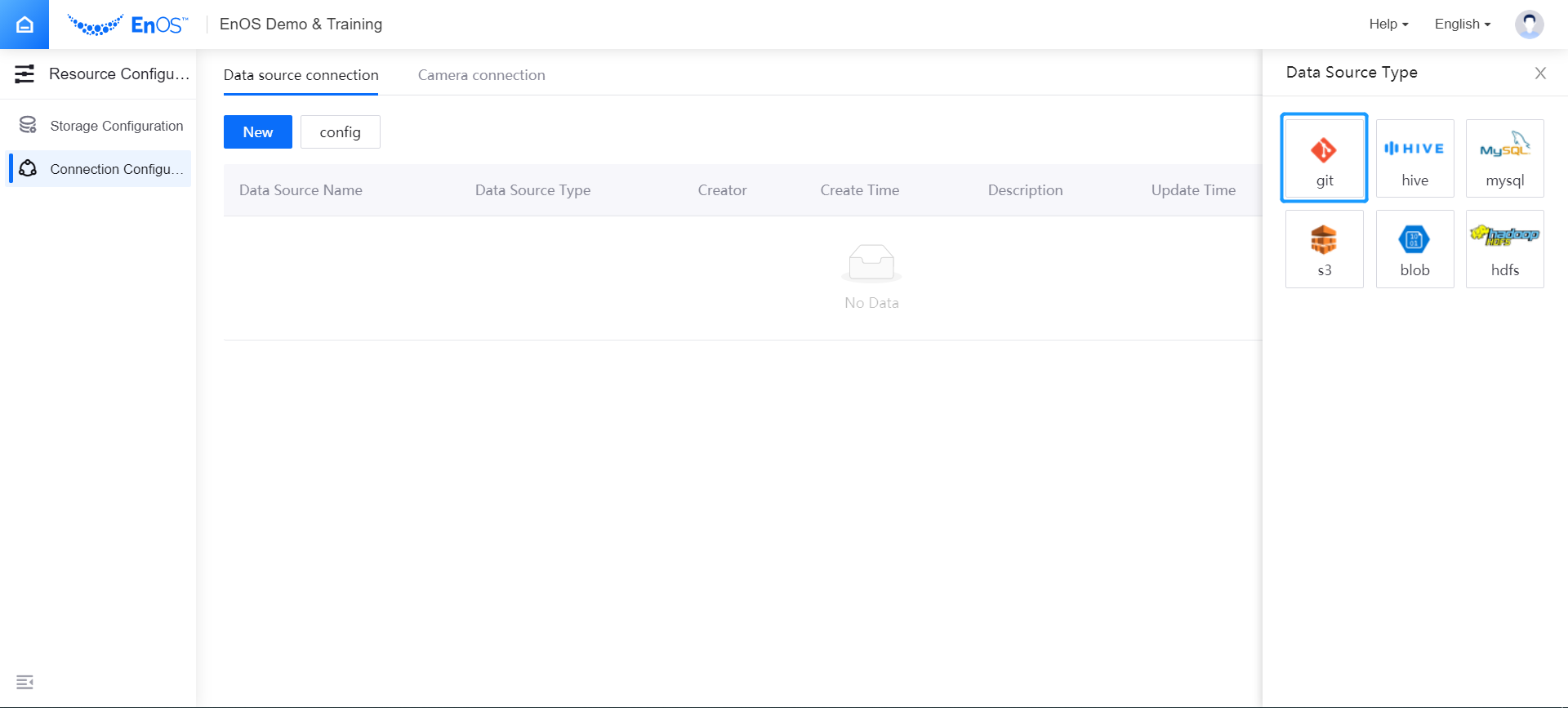Pick the MySQL data source type

pos(1504,158)
